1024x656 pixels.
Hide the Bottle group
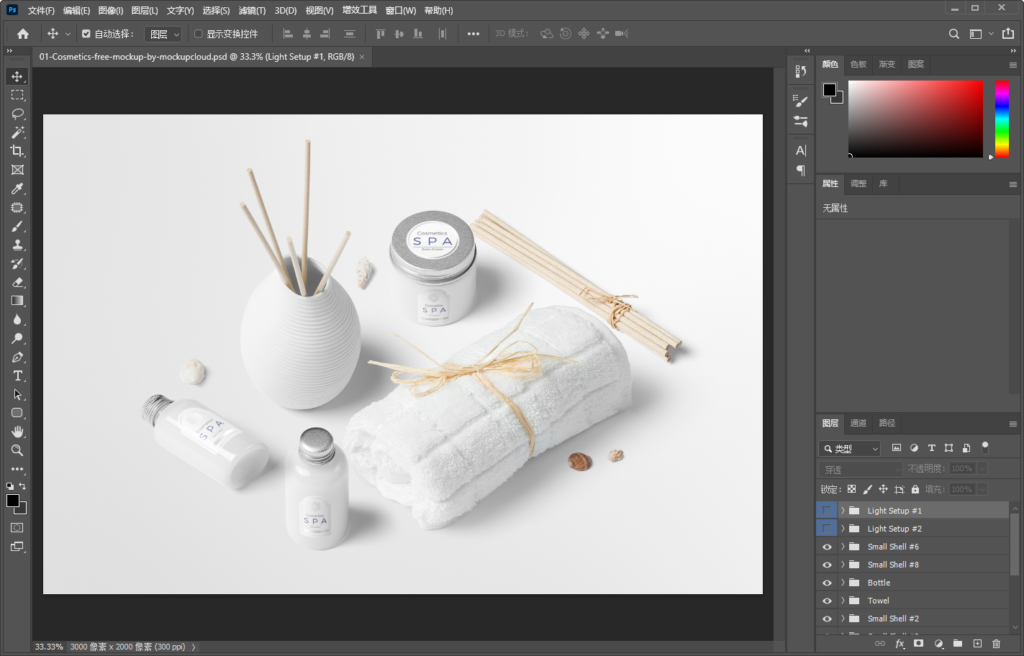coord(827,583)
